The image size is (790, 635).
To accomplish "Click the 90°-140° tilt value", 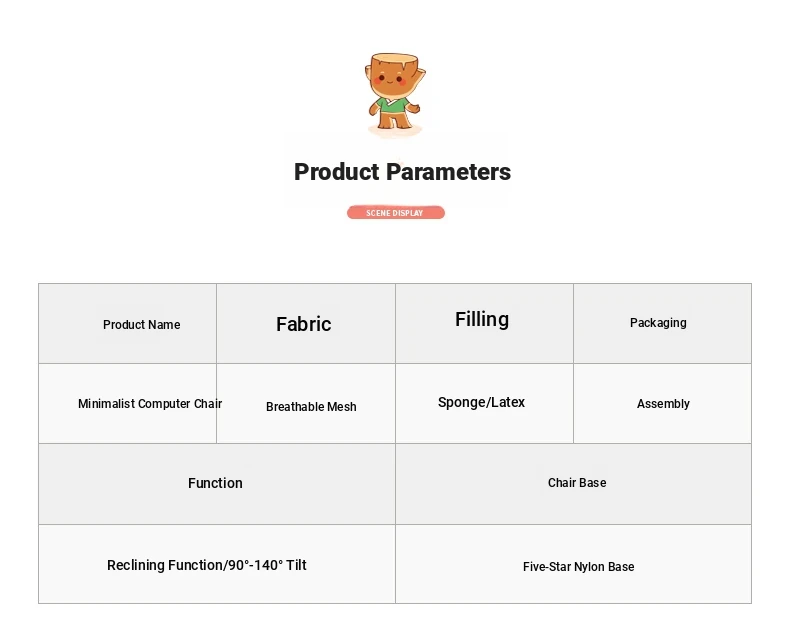I will point(255,565).
